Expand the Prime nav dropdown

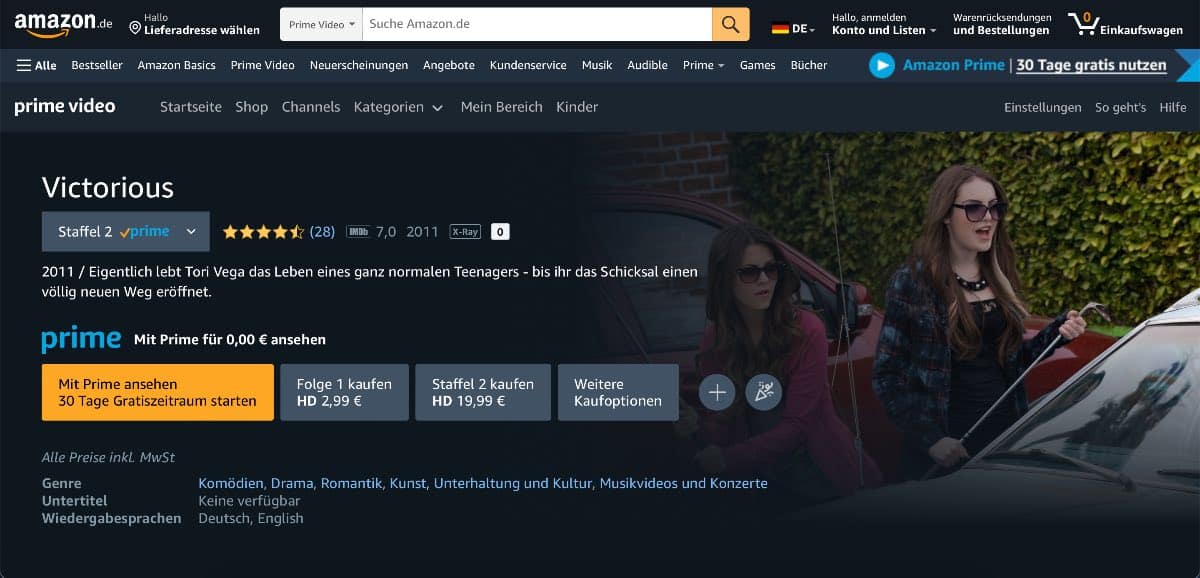pos(705,65)
